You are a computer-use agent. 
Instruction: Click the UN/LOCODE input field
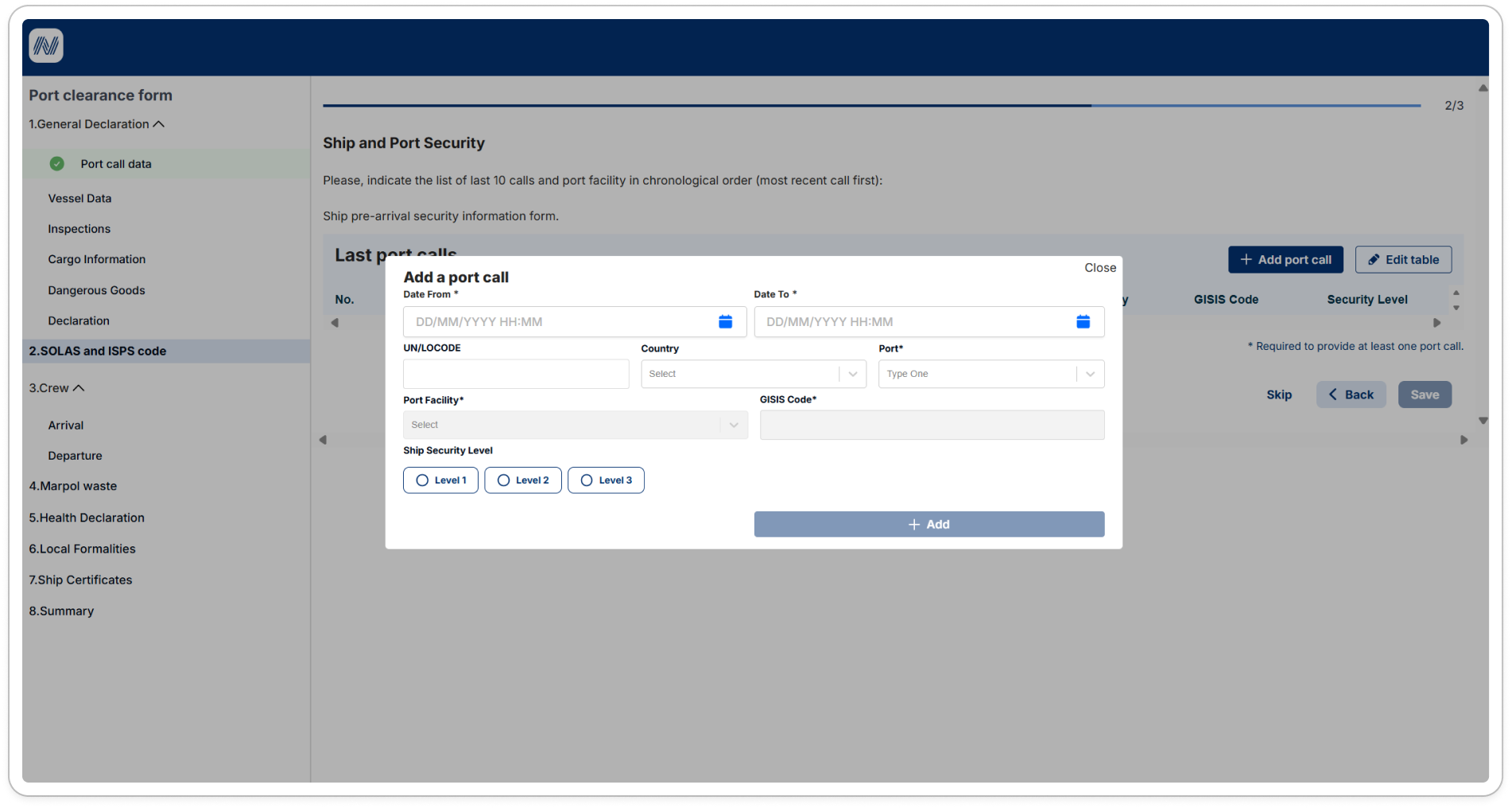tap(516, 374)
